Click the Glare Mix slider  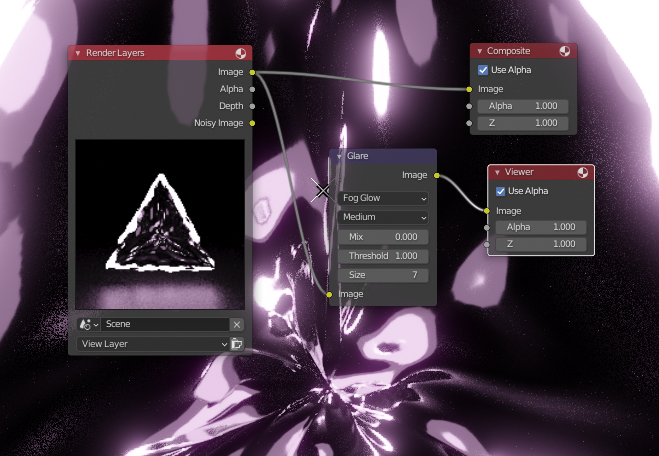click(x=383, y=237)
